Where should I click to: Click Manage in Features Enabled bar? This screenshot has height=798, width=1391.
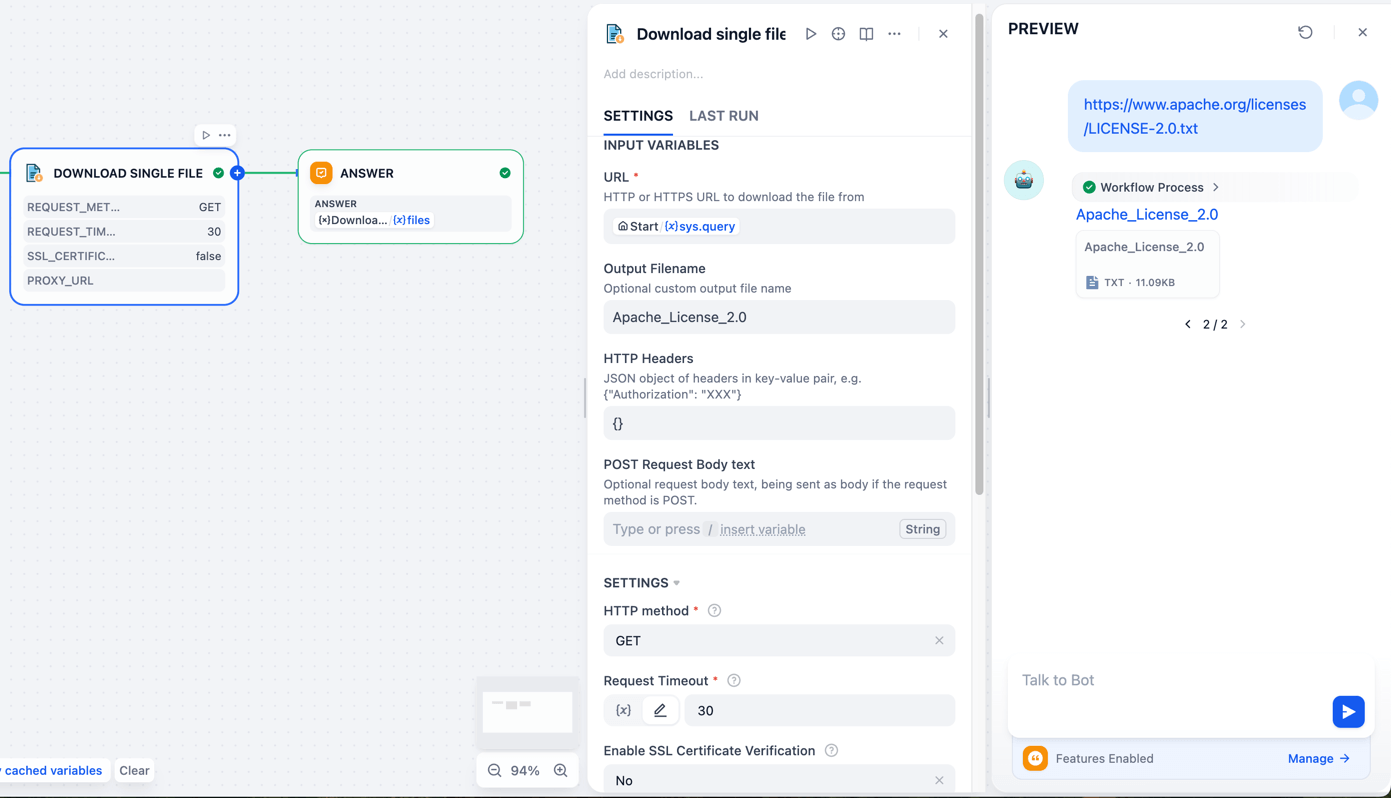tap(1319, 759)
